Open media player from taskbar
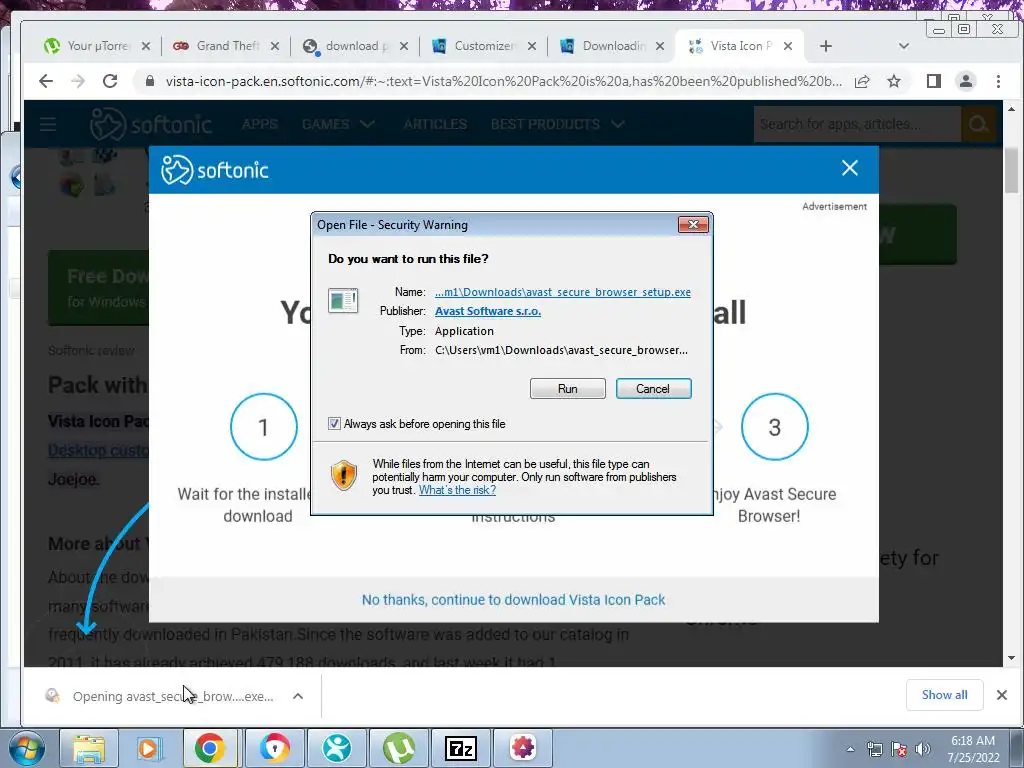The width and height of the screenshot is (1024, 768). tap(148, 748)
